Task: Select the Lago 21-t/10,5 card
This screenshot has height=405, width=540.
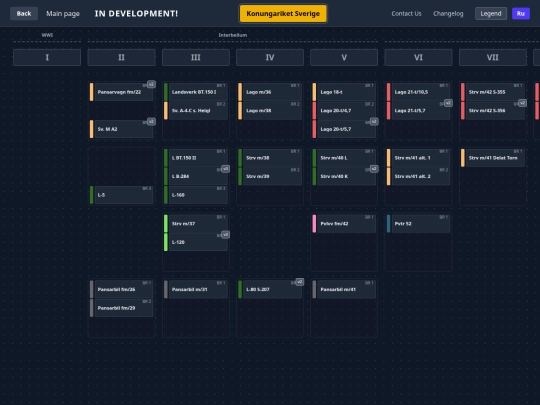Action: coord(418,92)
